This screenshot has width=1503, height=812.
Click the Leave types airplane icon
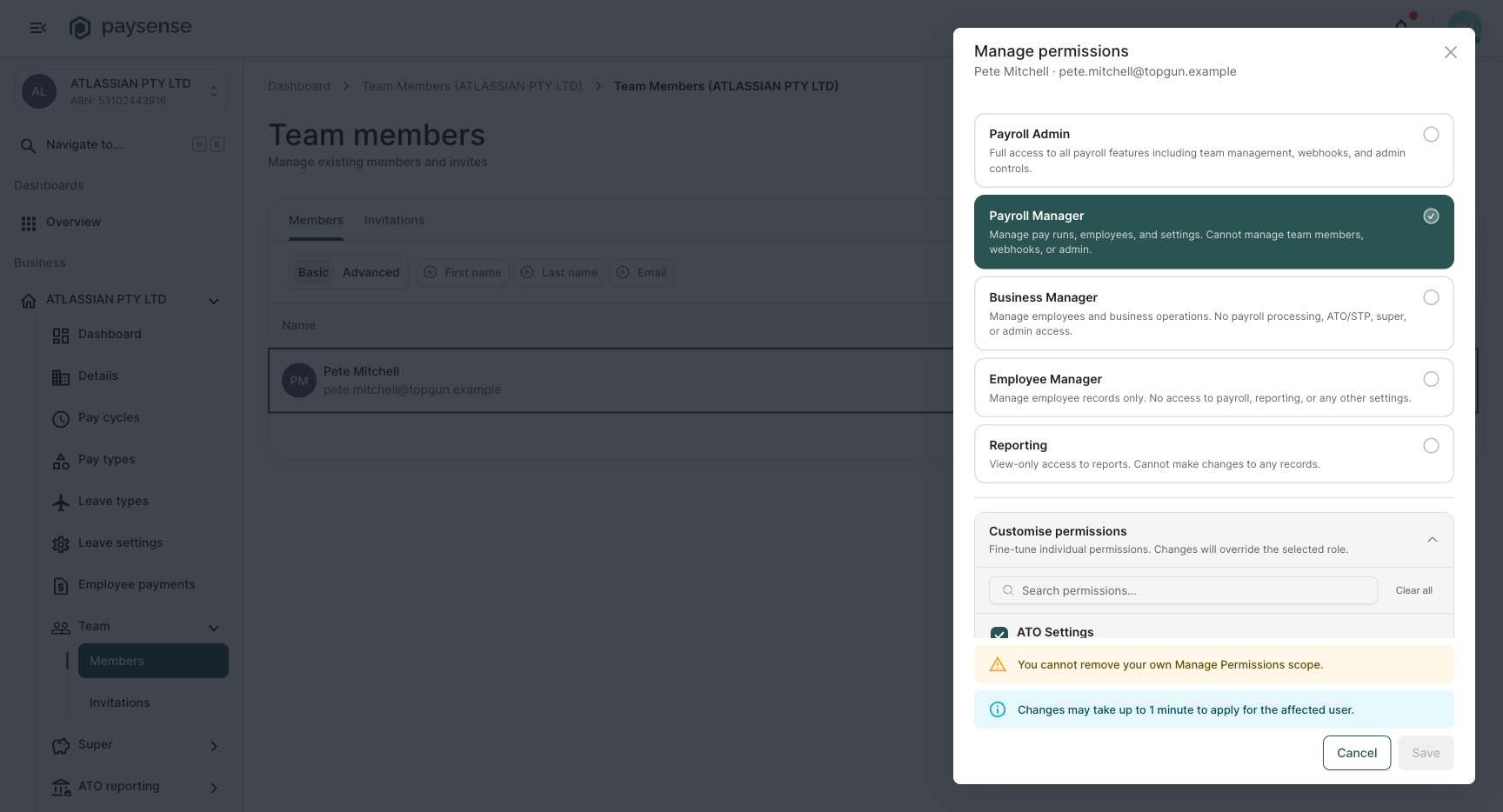click(x=61, y=503)
